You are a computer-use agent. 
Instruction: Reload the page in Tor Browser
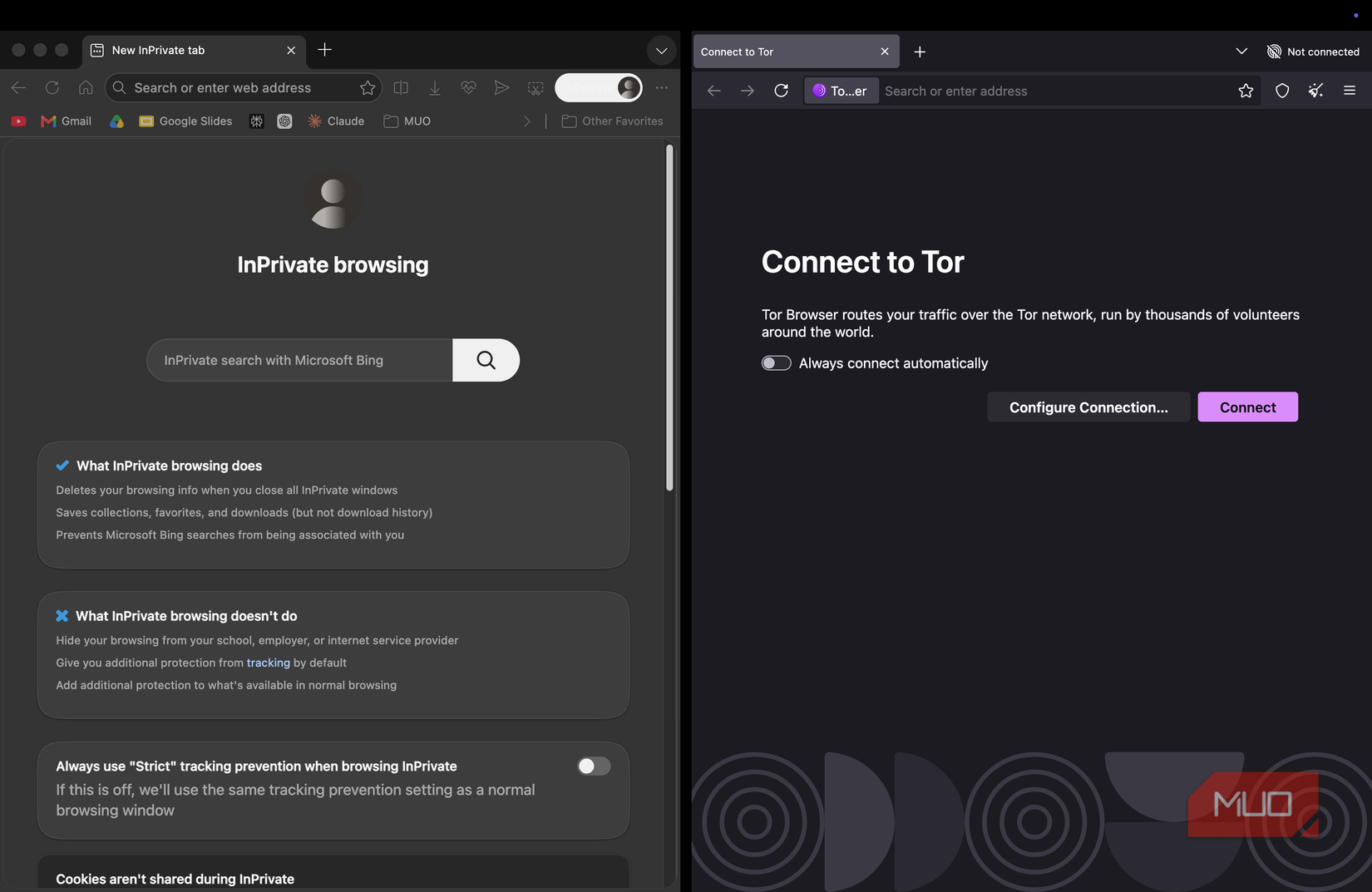(781, 91)
